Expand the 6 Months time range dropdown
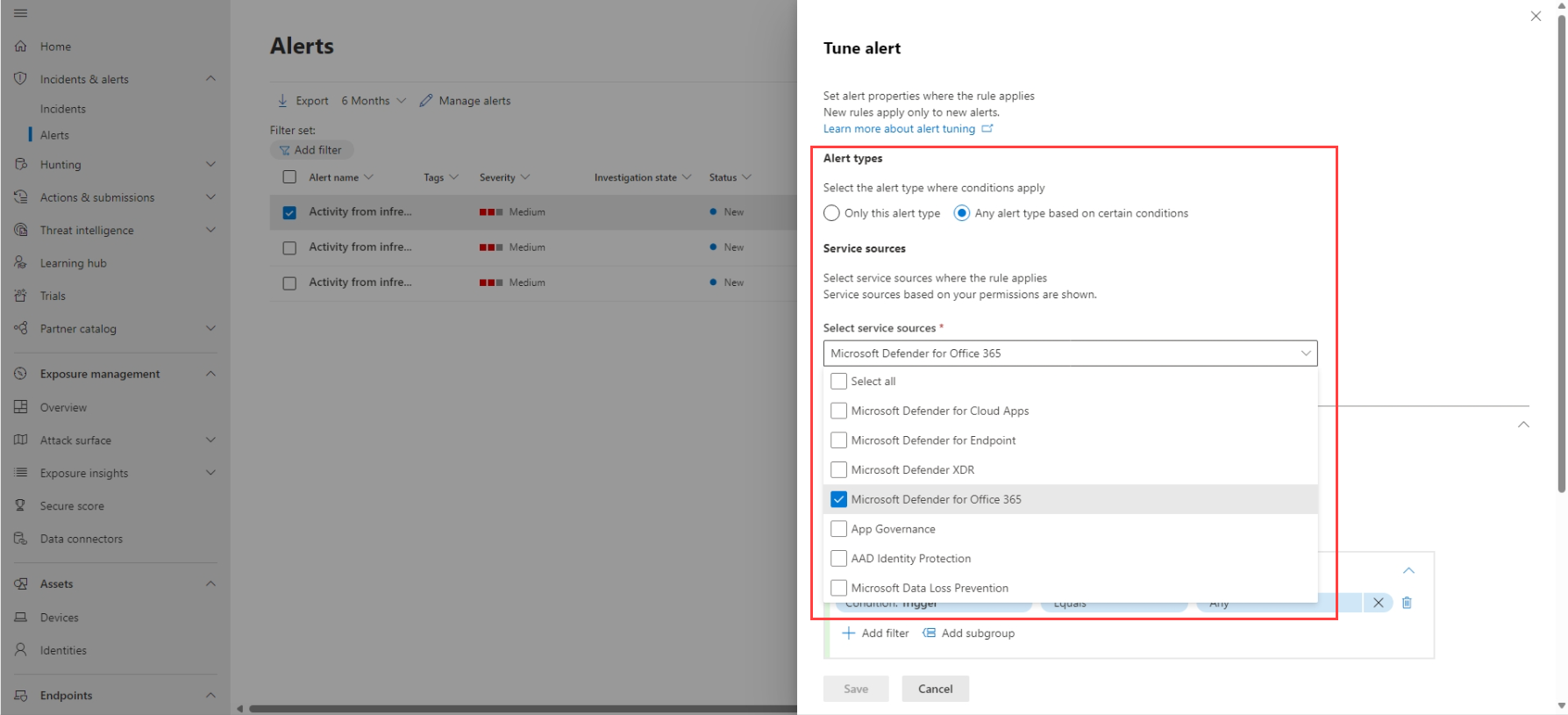This screenshot has height=715, width=1568. [x=374, y=101]
